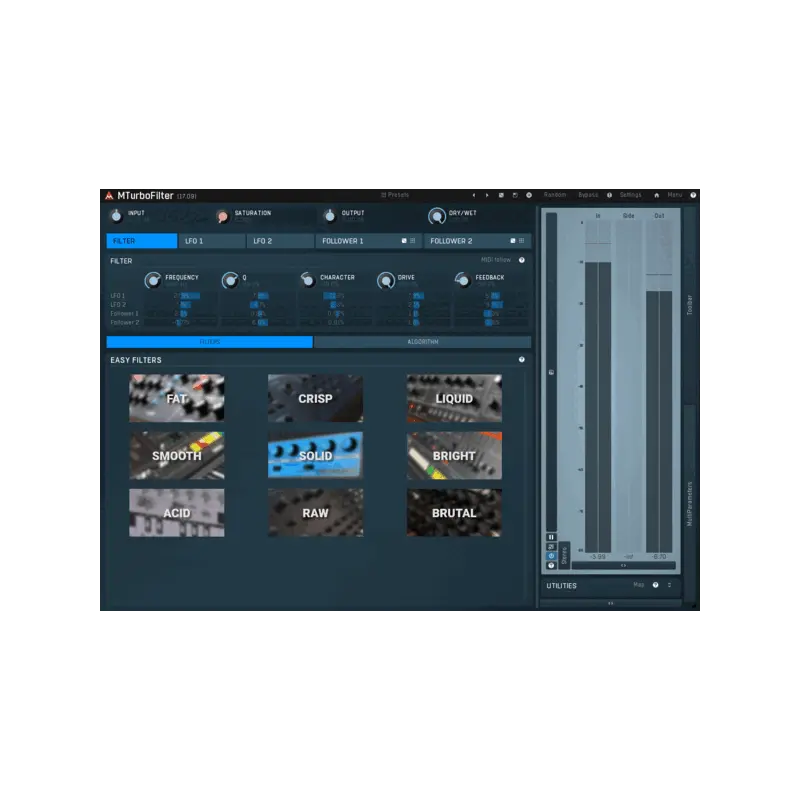Click the Drive knob
Viewport: 800px width, 800px height.
pos(385,281)
